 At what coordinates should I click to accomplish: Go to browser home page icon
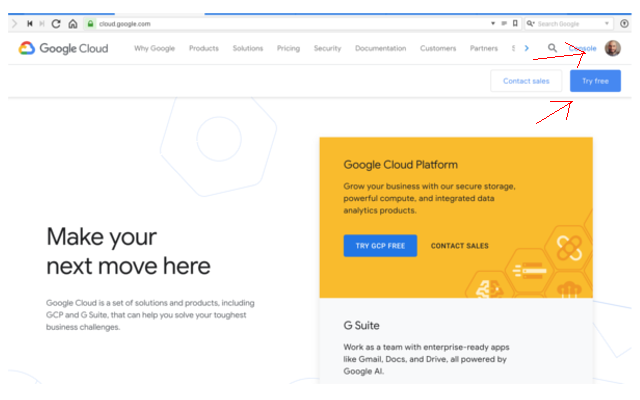[x=73, y=24]
